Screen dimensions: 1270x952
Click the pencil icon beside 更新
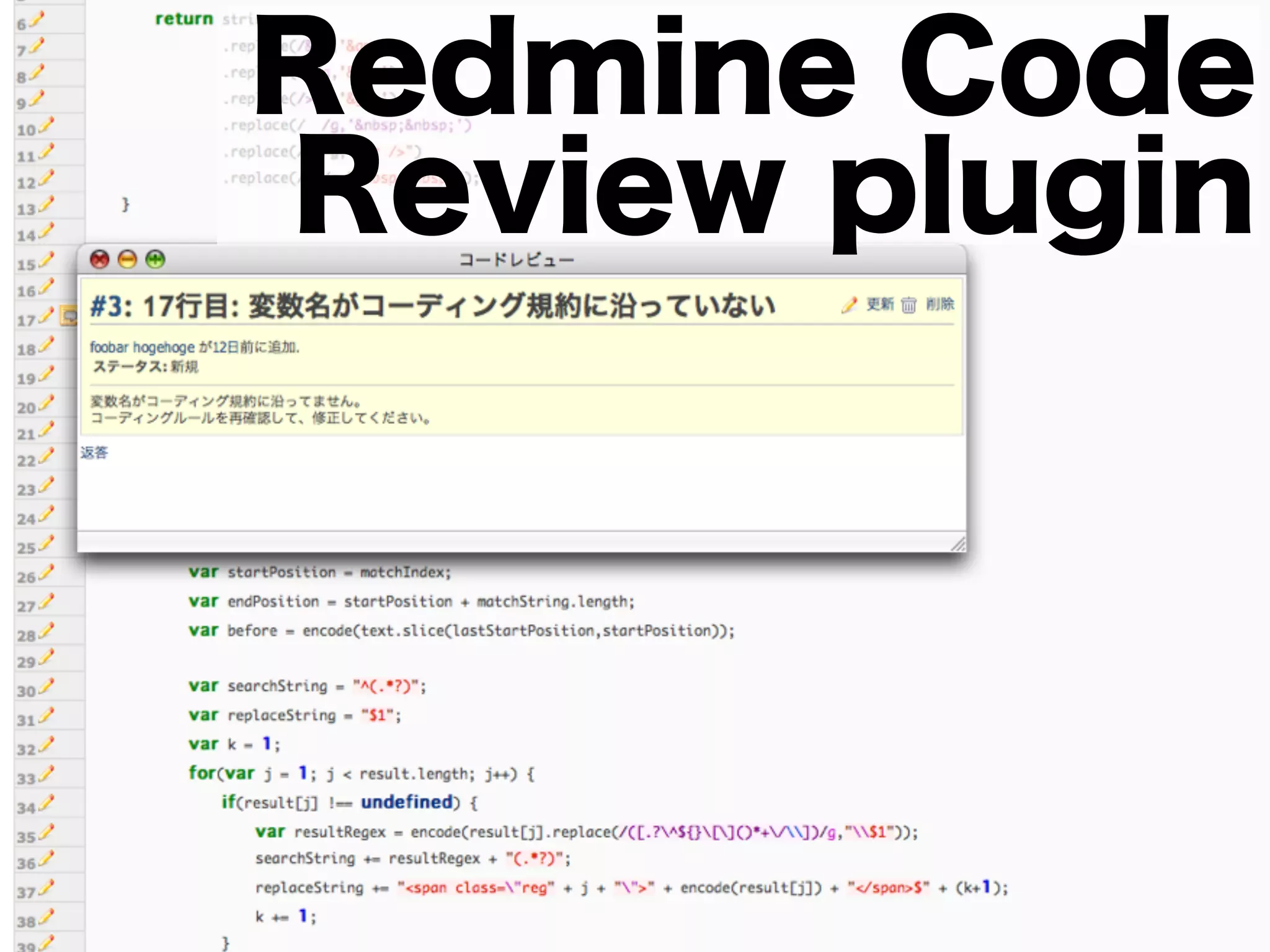[850, 304]
